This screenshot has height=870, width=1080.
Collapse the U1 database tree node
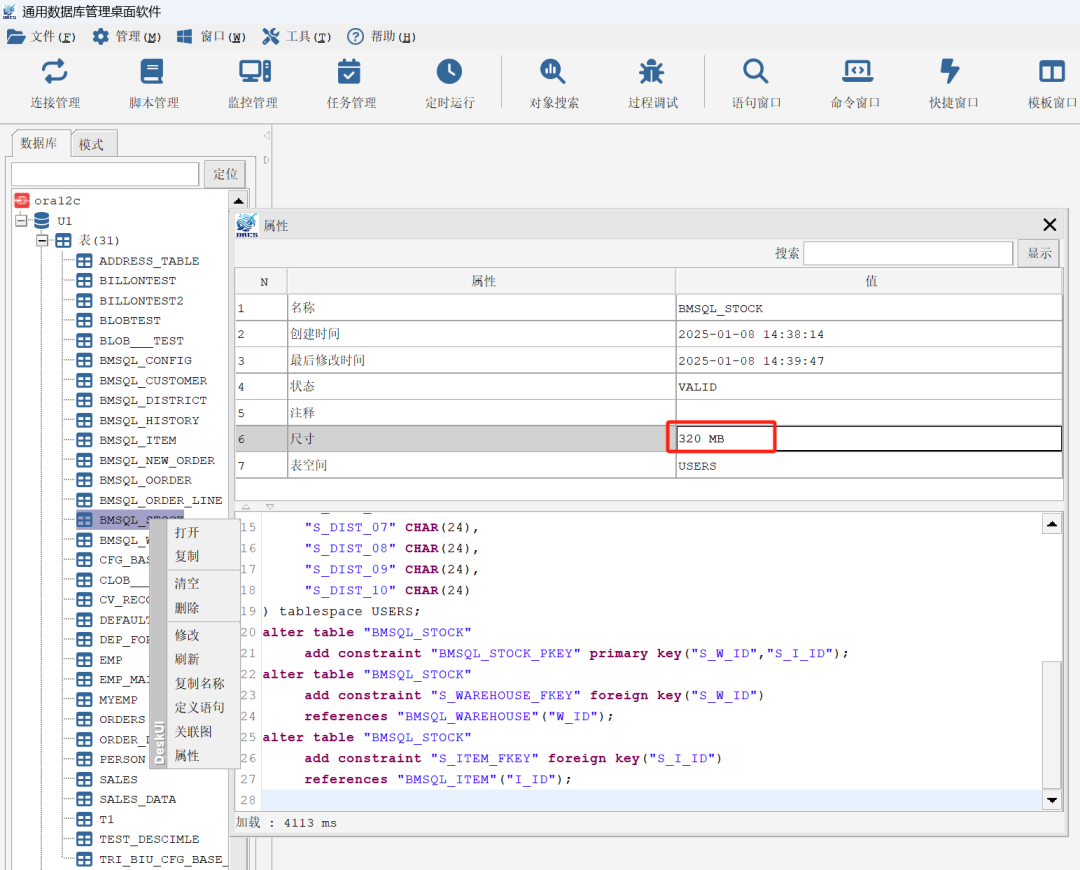tap(20, 221)
